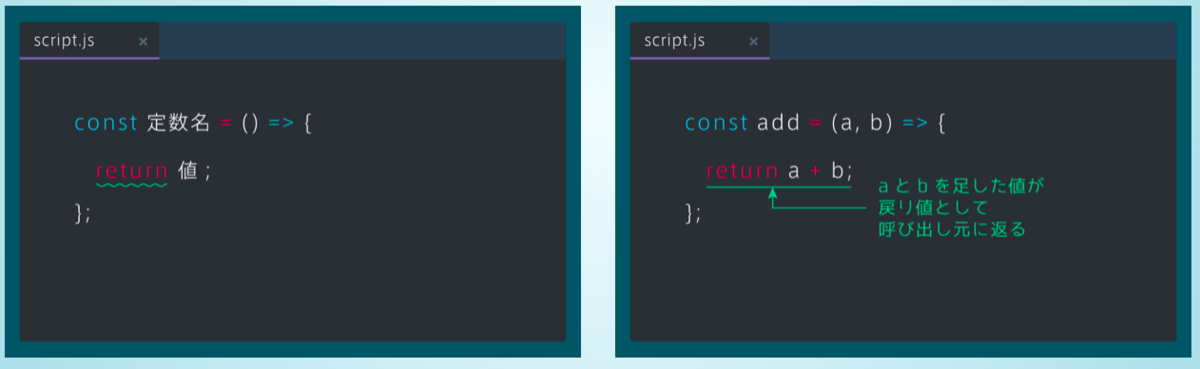Click the arrow => in the left editor
Screen dimensions: 1200x369
point(281,123)
